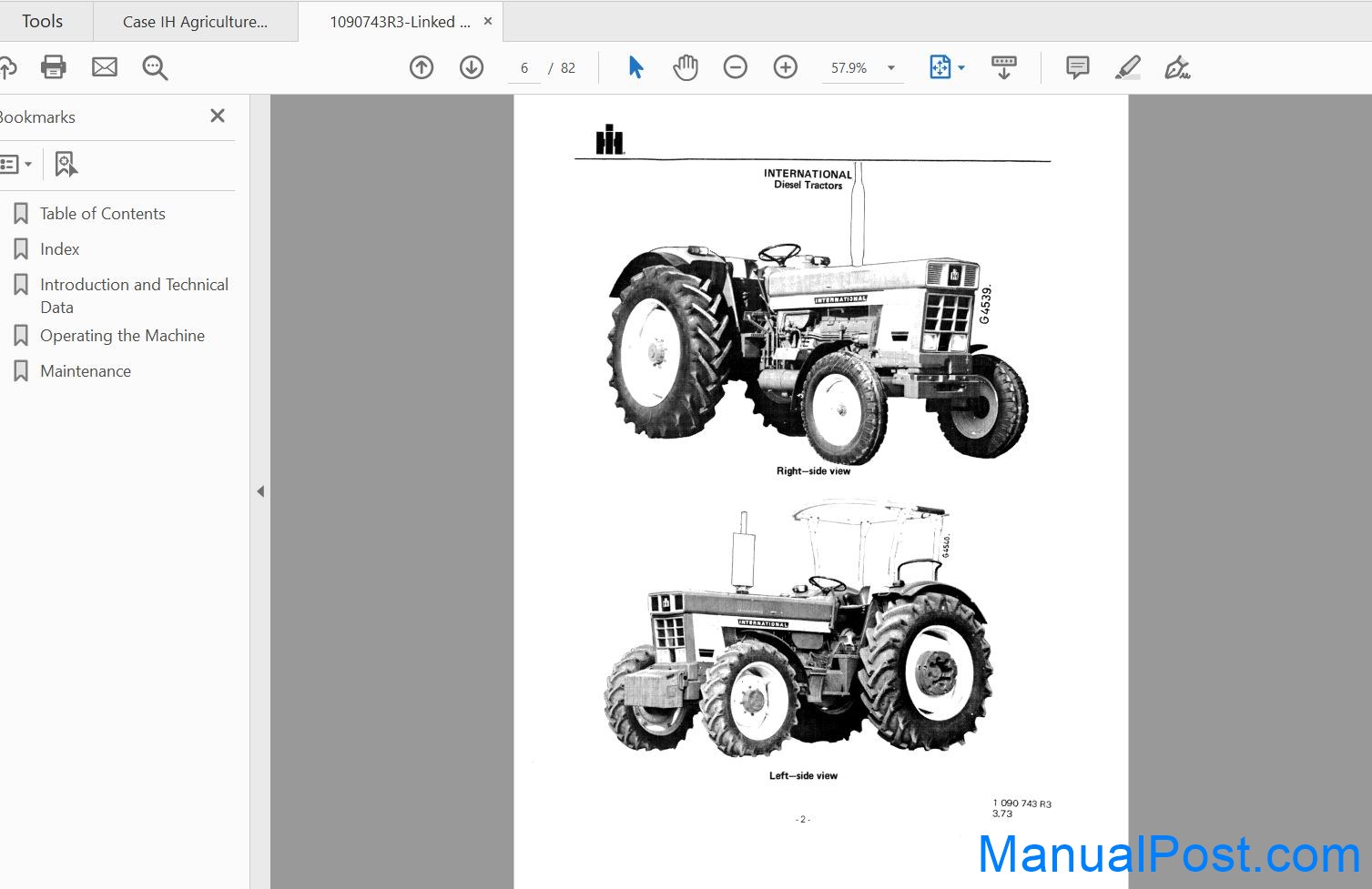1372x889 pixels.
Task: Collapse the navigation pane with left arrow
Action: point(260,491)
